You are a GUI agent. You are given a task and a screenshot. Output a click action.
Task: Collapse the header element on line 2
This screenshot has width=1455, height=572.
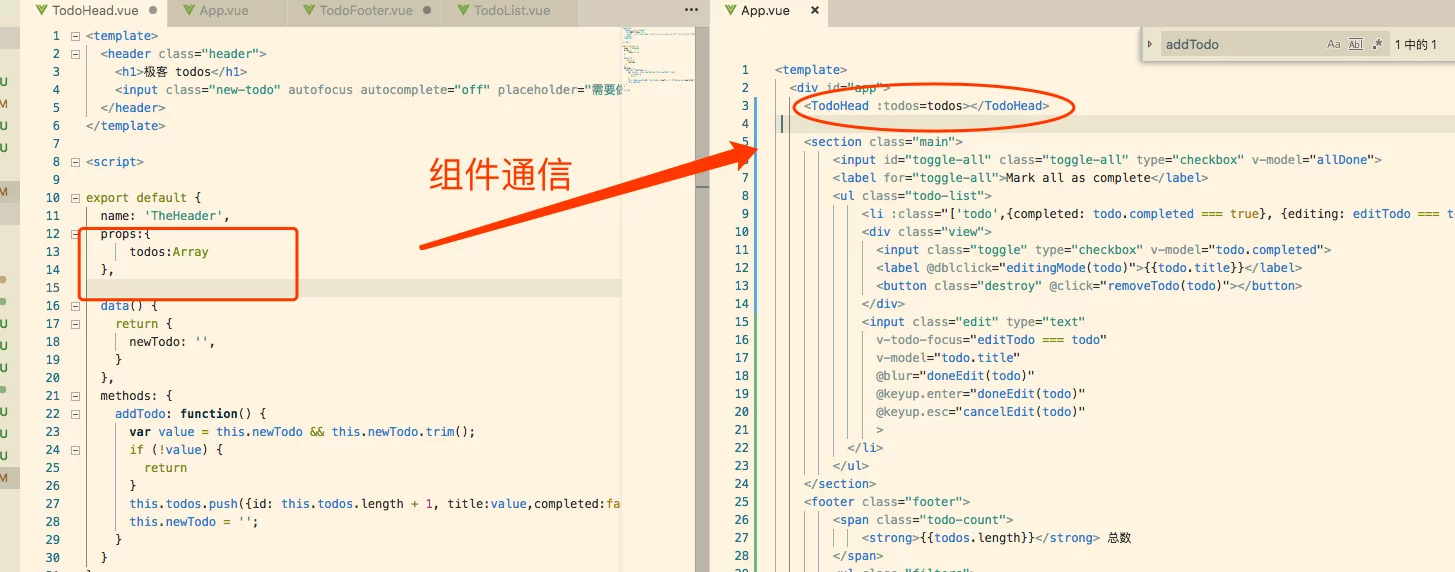point(75,54)
